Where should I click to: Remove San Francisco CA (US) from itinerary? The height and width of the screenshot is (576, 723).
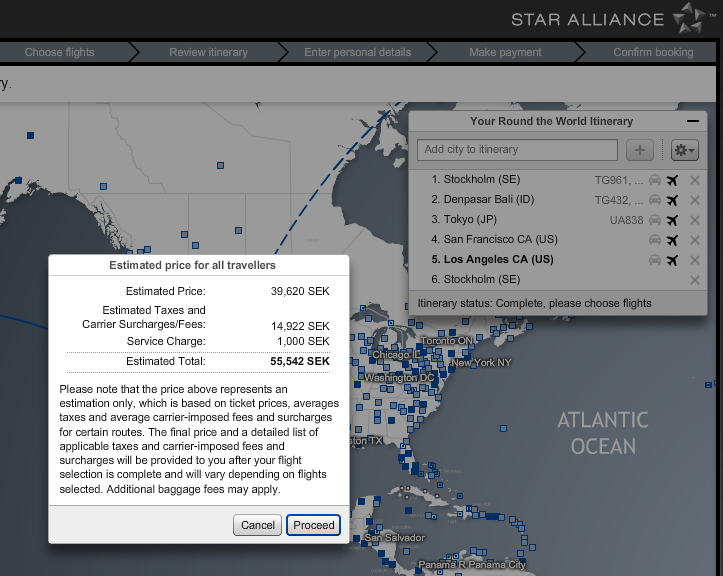point(695,240)
